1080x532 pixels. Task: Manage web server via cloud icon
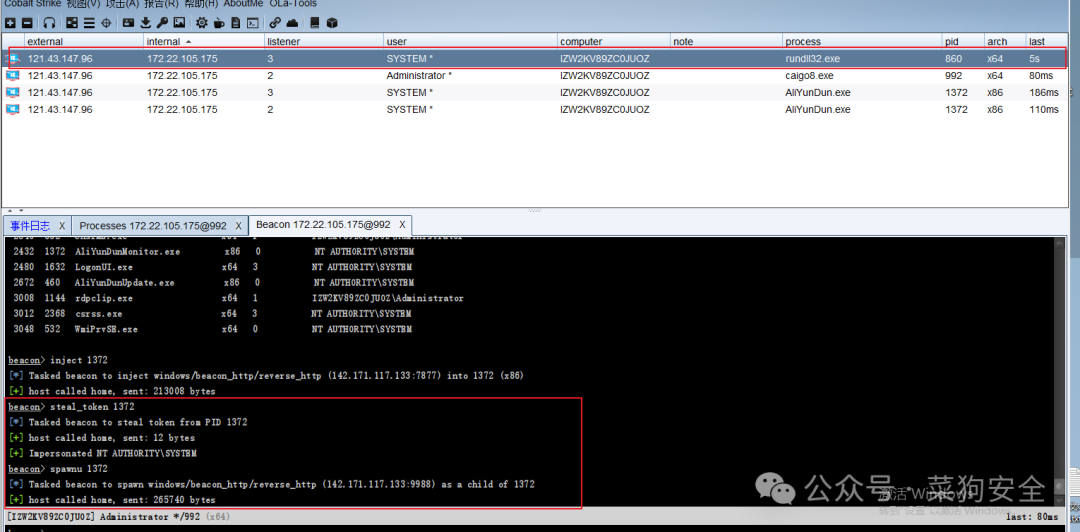(x=292, y=23)
